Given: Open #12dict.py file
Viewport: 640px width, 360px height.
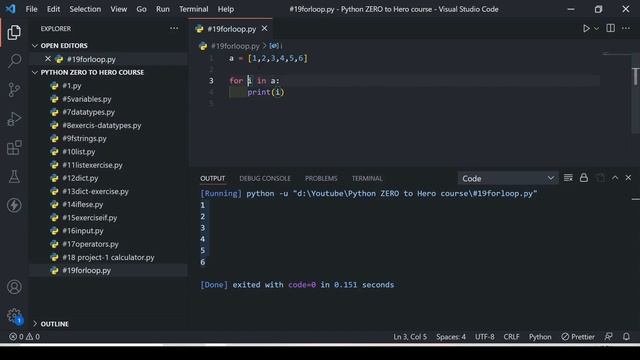Looking at the screenshot, I should (x=108, y=178).
